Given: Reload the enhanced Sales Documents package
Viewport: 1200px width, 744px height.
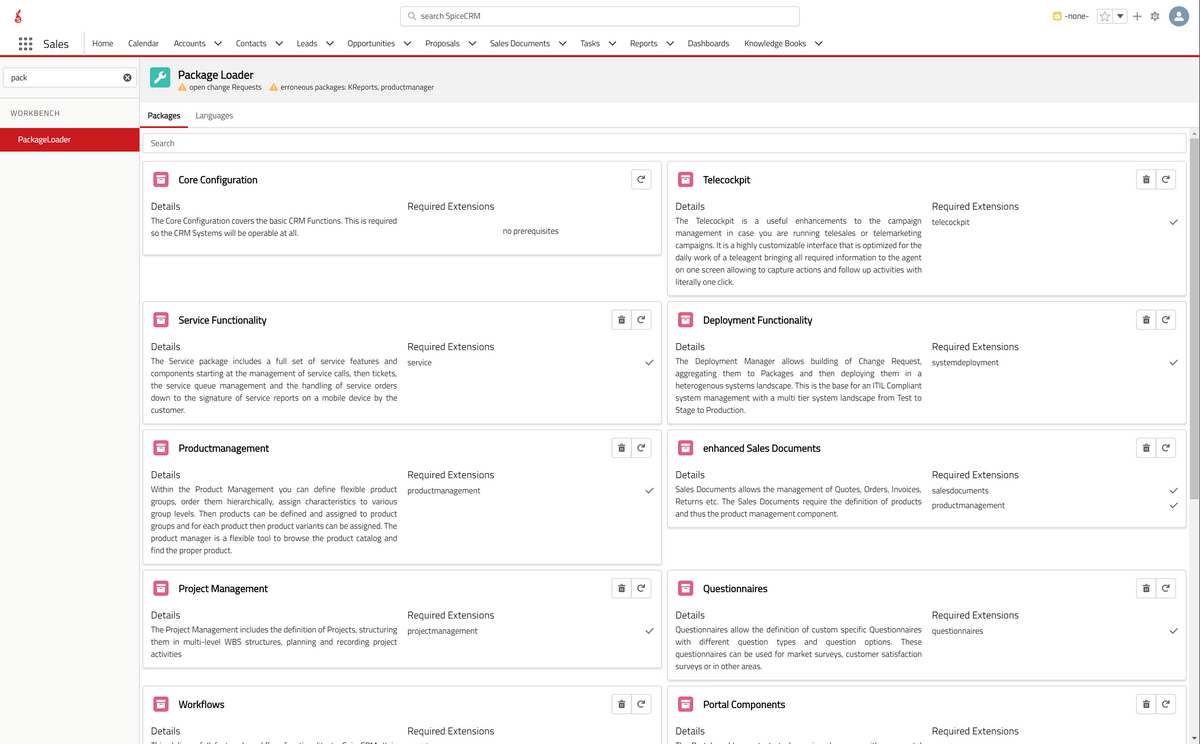Looking at the screenshot, I should [x=1166, y=448].
